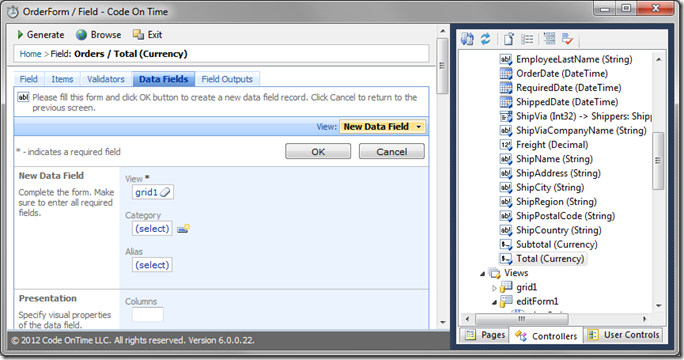Click the new document icon in tree toolbar

coord(509,39)
